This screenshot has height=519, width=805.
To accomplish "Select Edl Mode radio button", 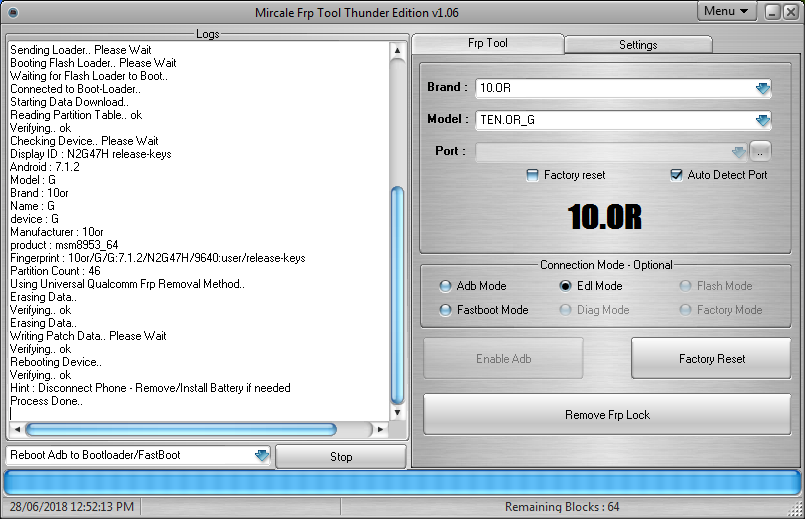I will pyautogui.click(x=565, y=286).
